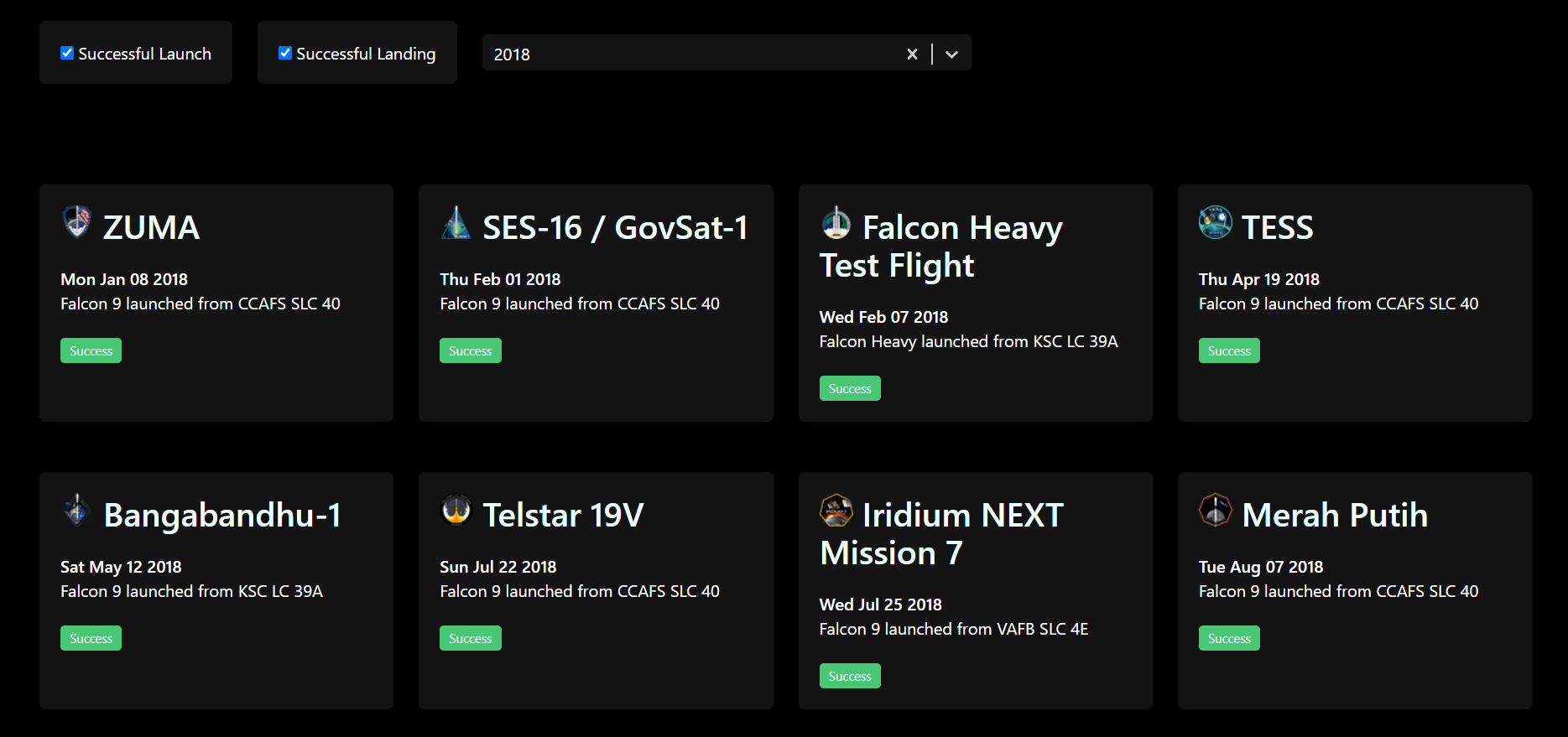Click the Merah Putih mission patch
The image size is (1568, 737).
pos(1215,510)
